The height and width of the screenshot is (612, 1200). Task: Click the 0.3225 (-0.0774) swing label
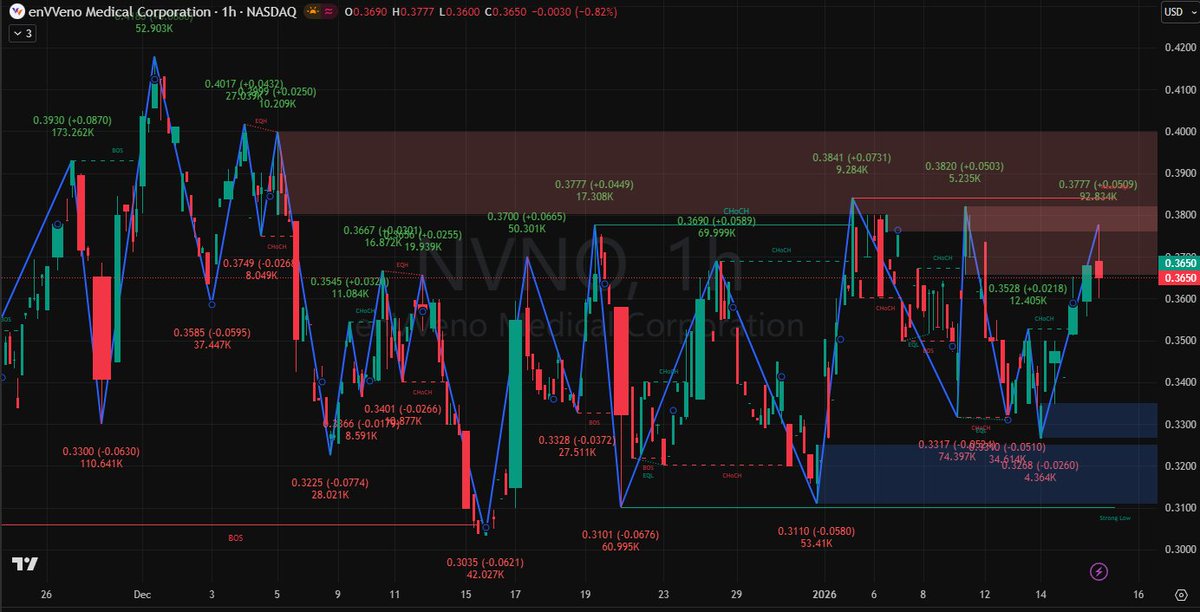click(x=330, y=483)
